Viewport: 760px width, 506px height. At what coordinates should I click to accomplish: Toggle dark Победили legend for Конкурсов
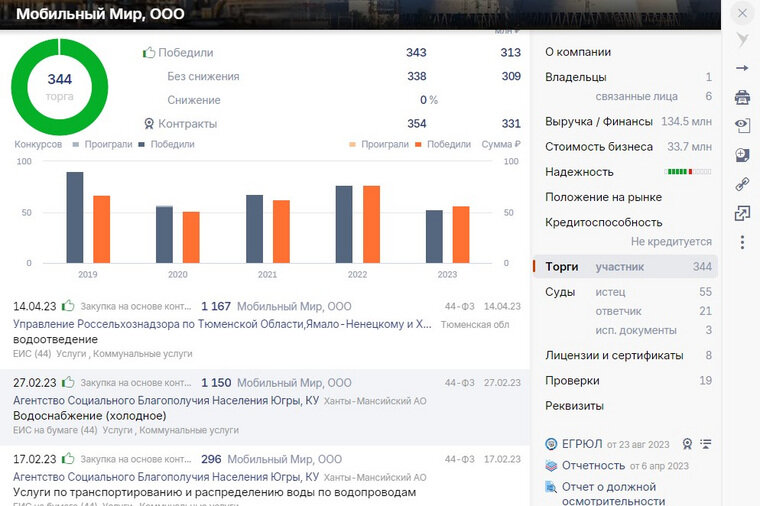tap(167, 144)
